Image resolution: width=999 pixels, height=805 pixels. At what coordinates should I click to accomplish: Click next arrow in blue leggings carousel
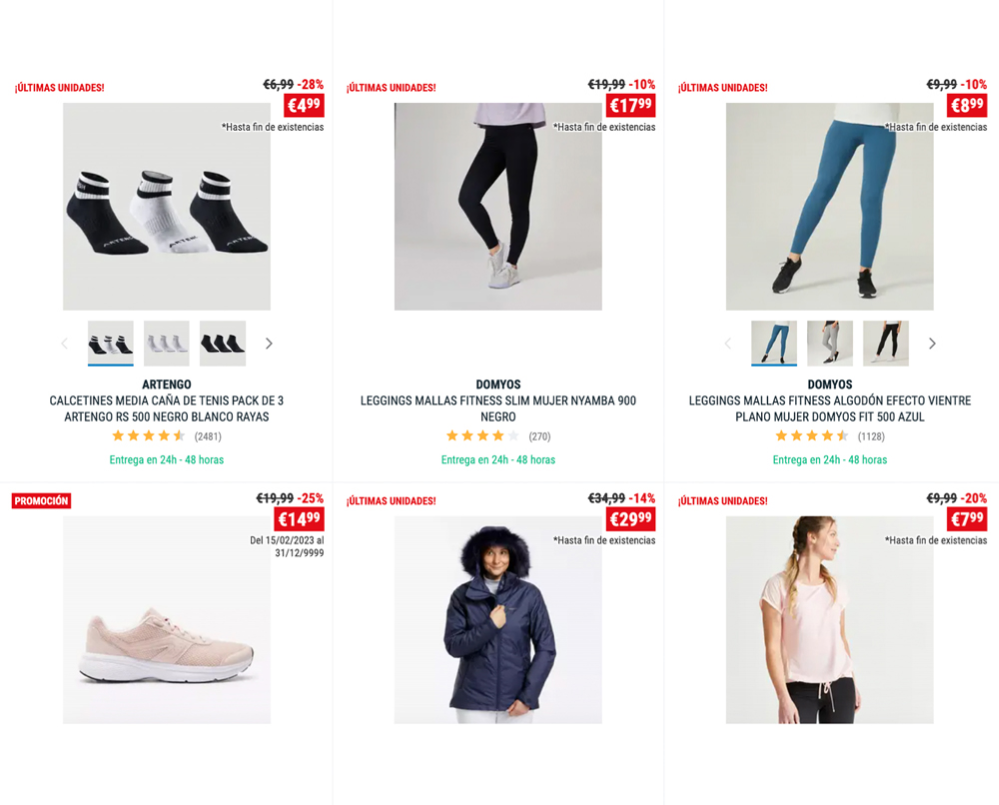[932, 344]
